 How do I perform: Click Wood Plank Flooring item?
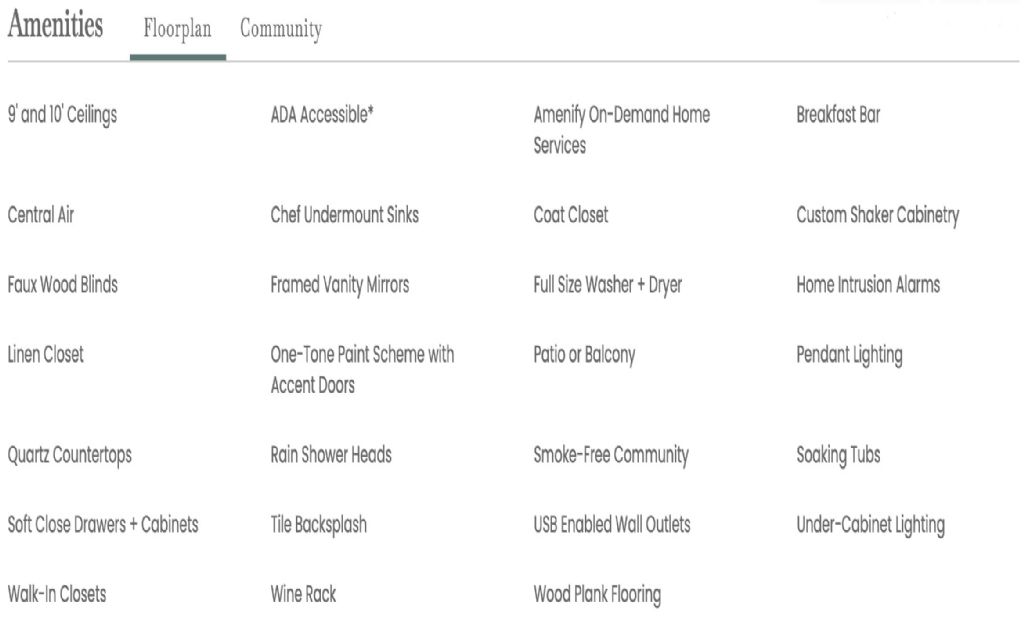tap(597, 595)
